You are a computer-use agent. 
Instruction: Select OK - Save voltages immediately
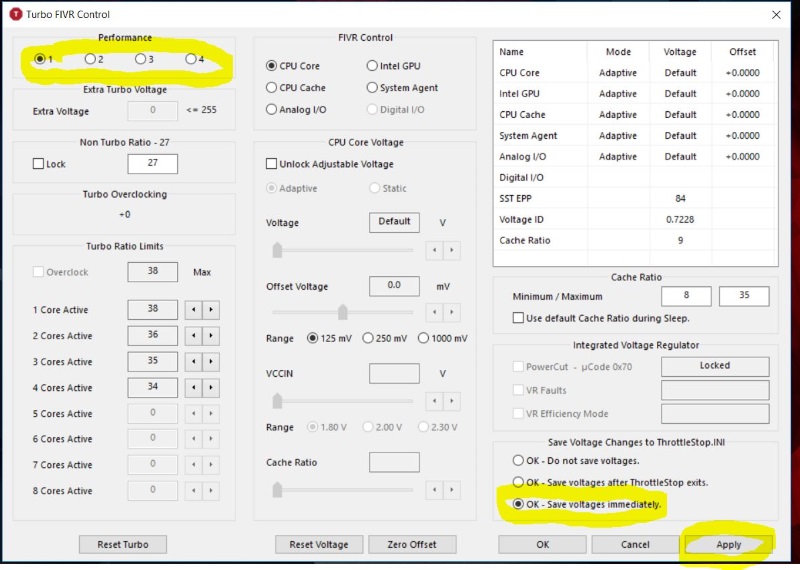click(518, 504)
